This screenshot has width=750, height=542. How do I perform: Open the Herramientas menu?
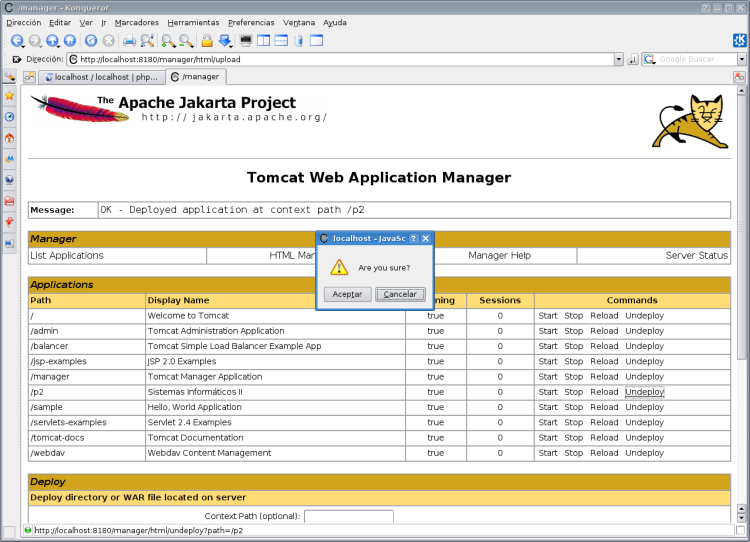coord(193,22)
